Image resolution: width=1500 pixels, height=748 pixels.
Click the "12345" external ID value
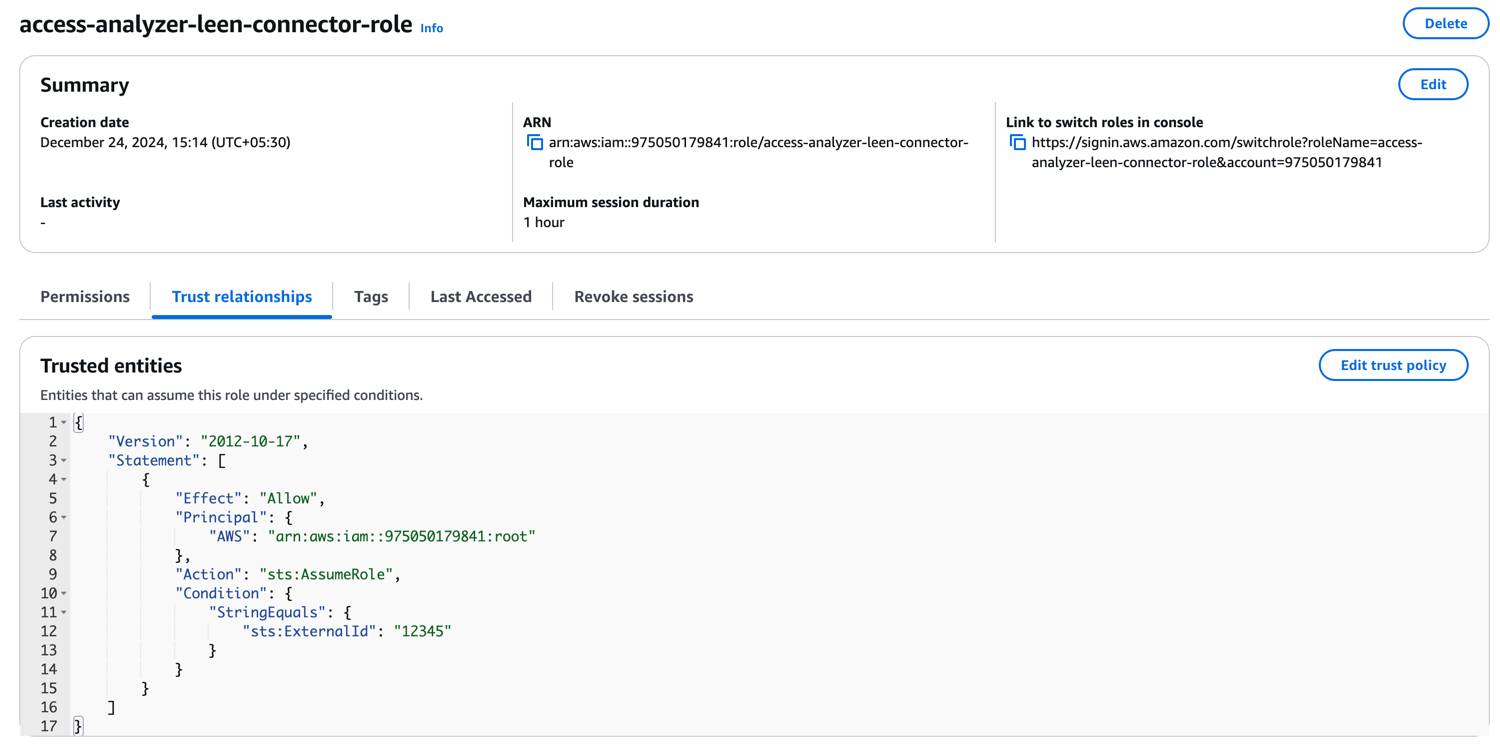coord(422,631)
